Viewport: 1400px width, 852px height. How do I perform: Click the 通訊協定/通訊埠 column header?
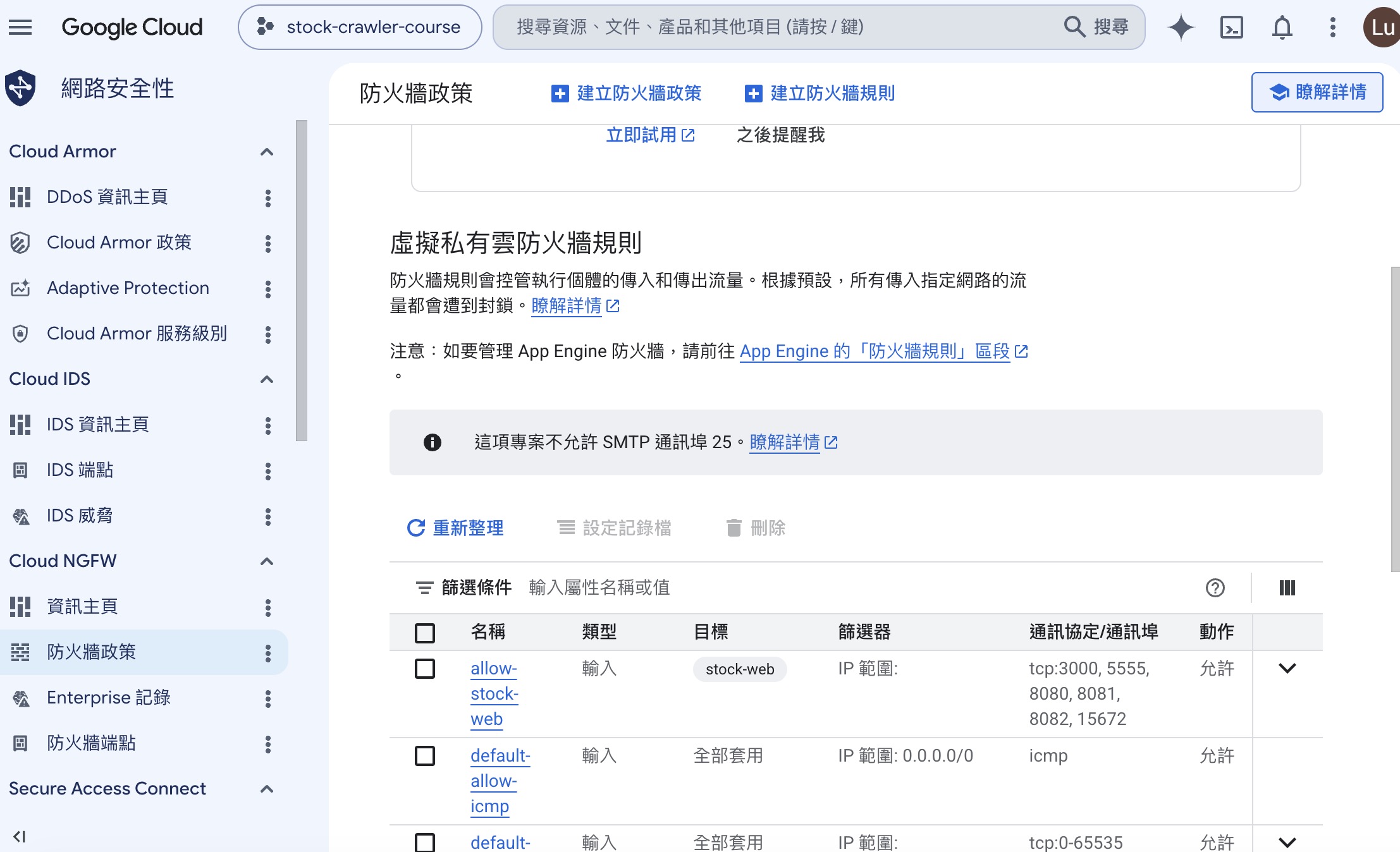[1093, 632]
